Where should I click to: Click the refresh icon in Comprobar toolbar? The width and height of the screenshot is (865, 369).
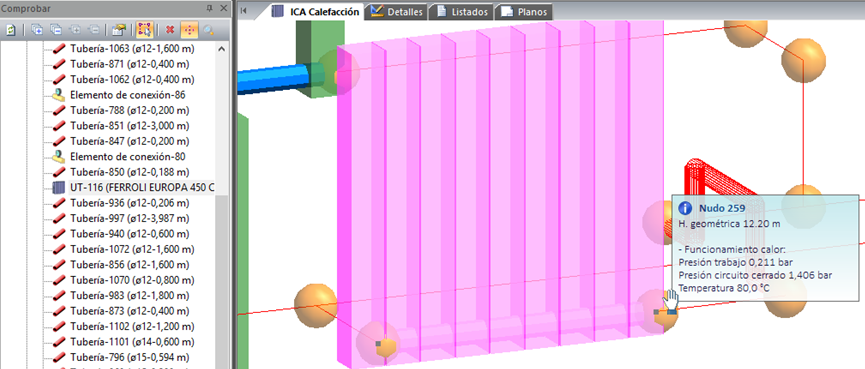click(11, 30)
